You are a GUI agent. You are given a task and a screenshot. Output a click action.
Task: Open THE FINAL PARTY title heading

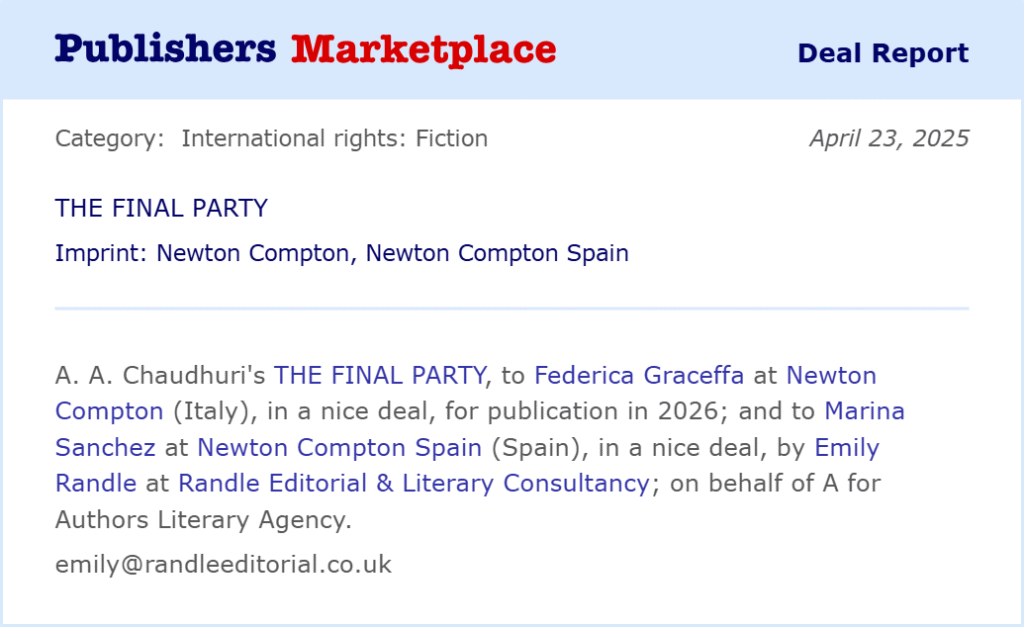(161, 208)
